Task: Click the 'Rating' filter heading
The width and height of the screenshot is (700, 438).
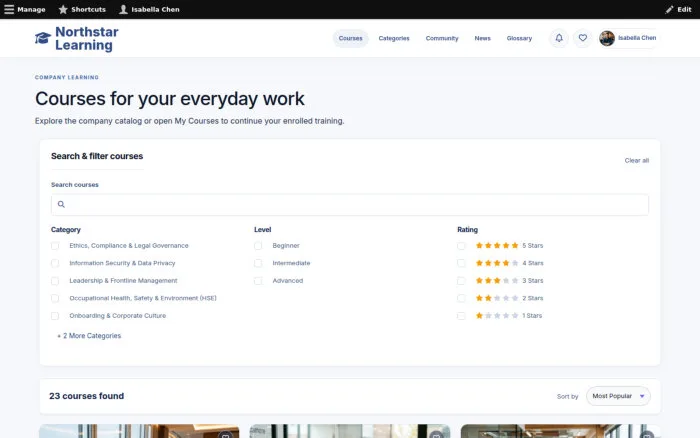Action: [x=467, y=229]
